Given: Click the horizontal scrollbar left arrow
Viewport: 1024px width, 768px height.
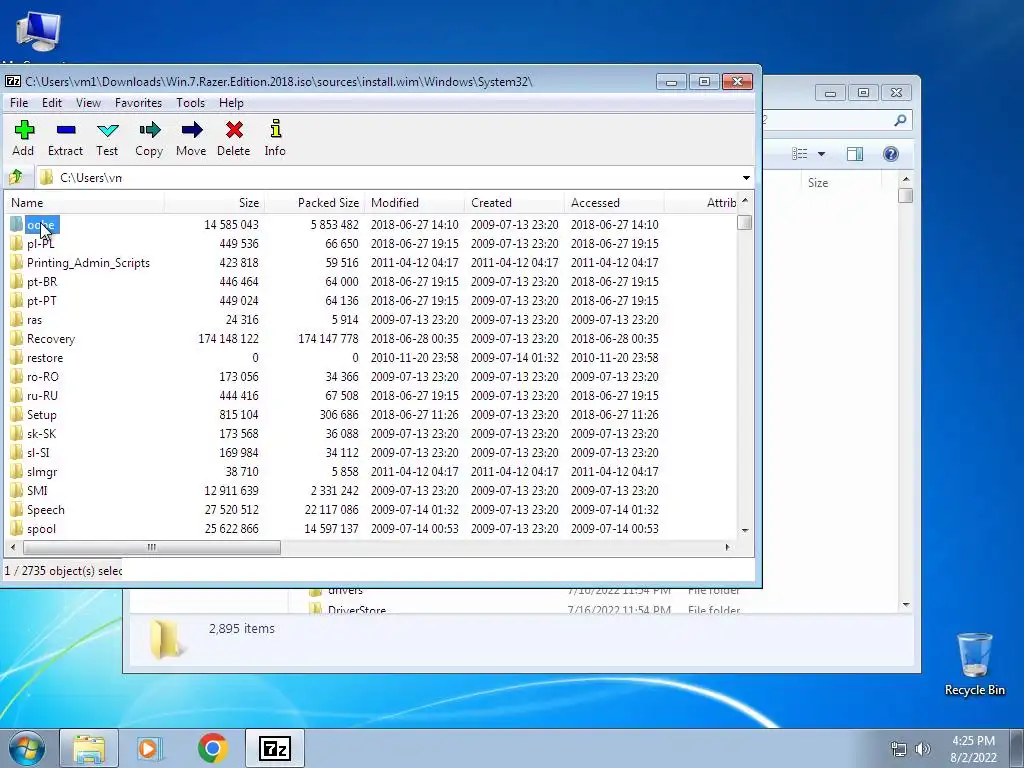Looking at the screenshot, I should (13, 547).
